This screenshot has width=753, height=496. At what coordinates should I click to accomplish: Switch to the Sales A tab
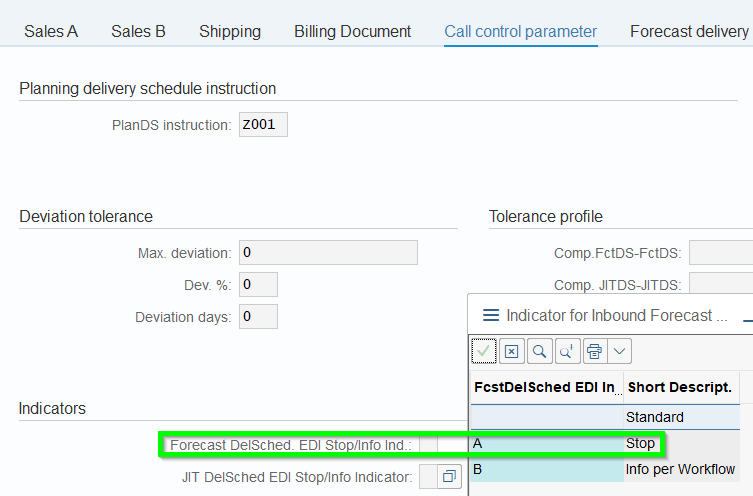51,31
